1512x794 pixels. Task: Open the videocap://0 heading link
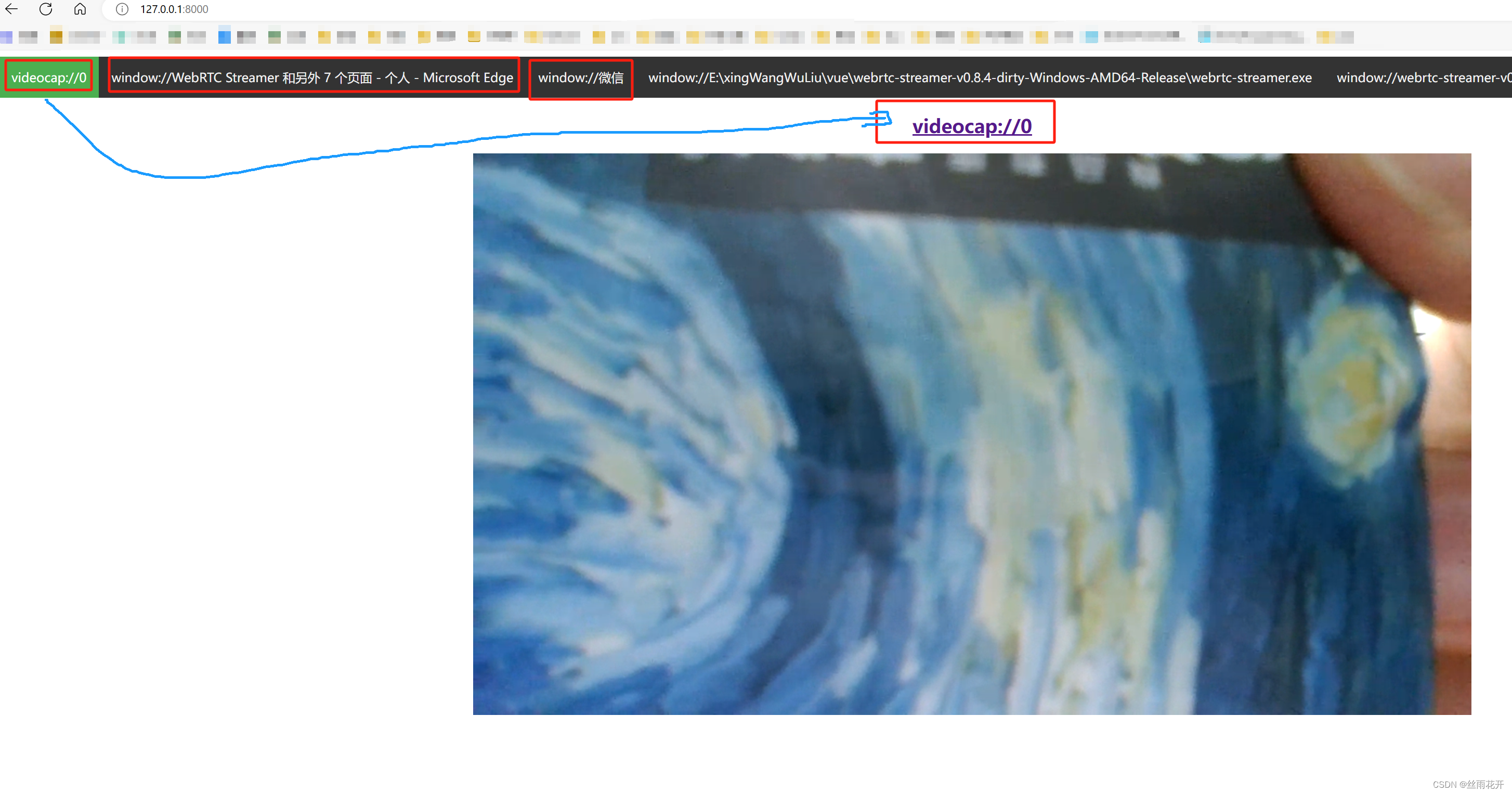tap(971, 126)
